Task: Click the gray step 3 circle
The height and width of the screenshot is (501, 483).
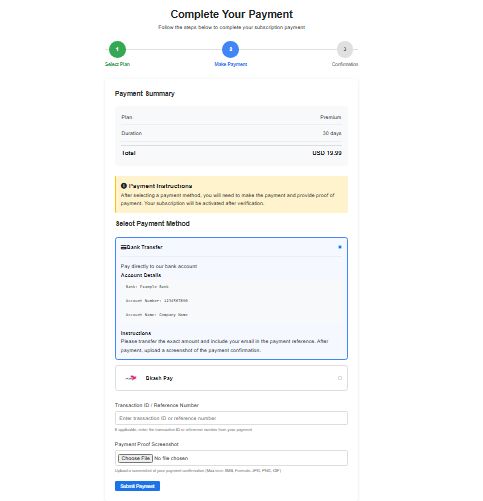Action: (x=345, y=49)
